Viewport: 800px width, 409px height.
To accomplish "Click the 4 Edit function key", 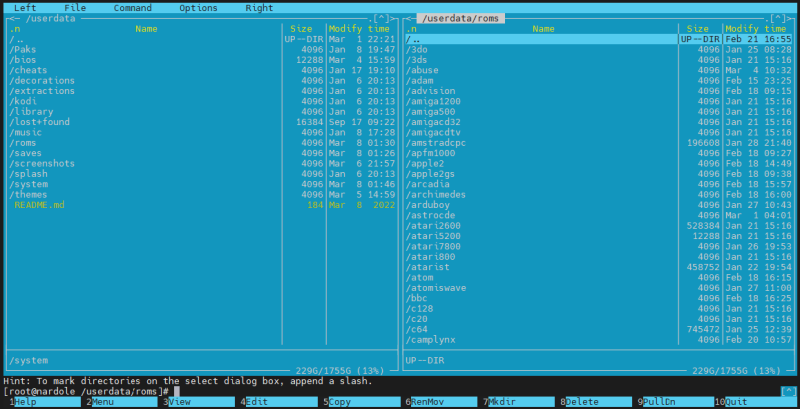I will [x=279, y=402].
